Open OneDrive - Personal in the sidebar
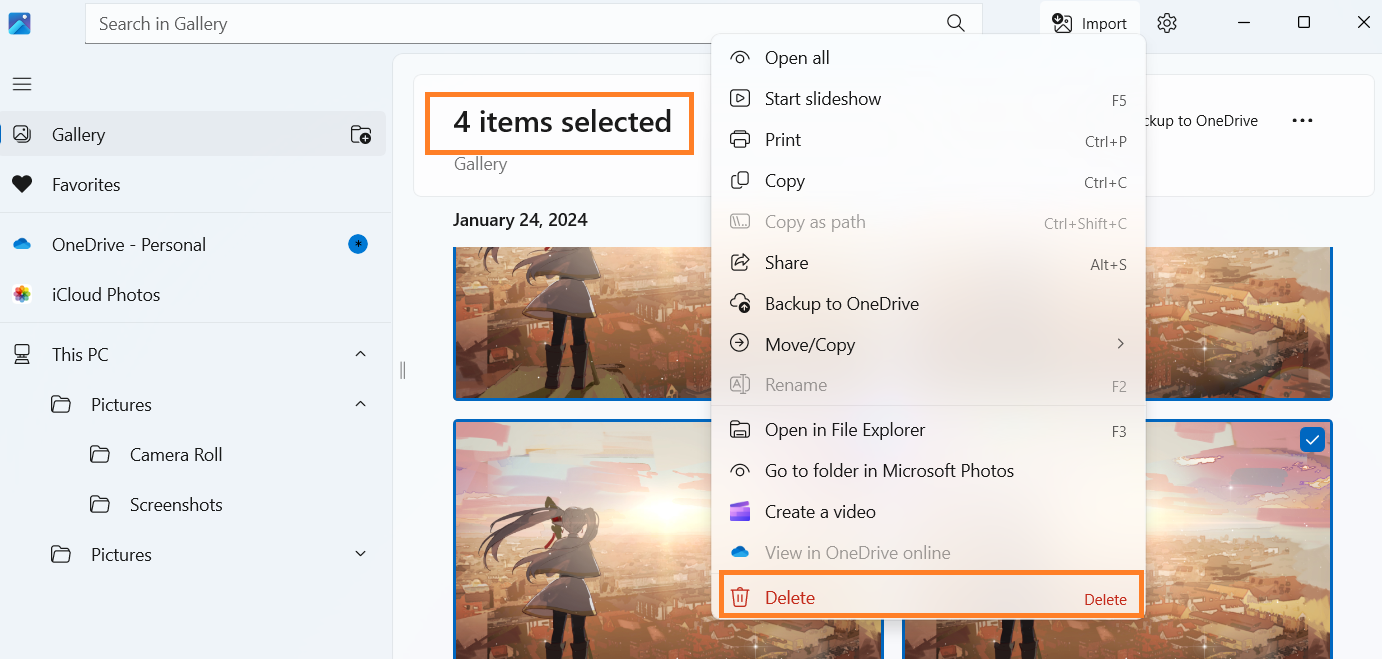The image size is (1382, 659). coord(128,245)
